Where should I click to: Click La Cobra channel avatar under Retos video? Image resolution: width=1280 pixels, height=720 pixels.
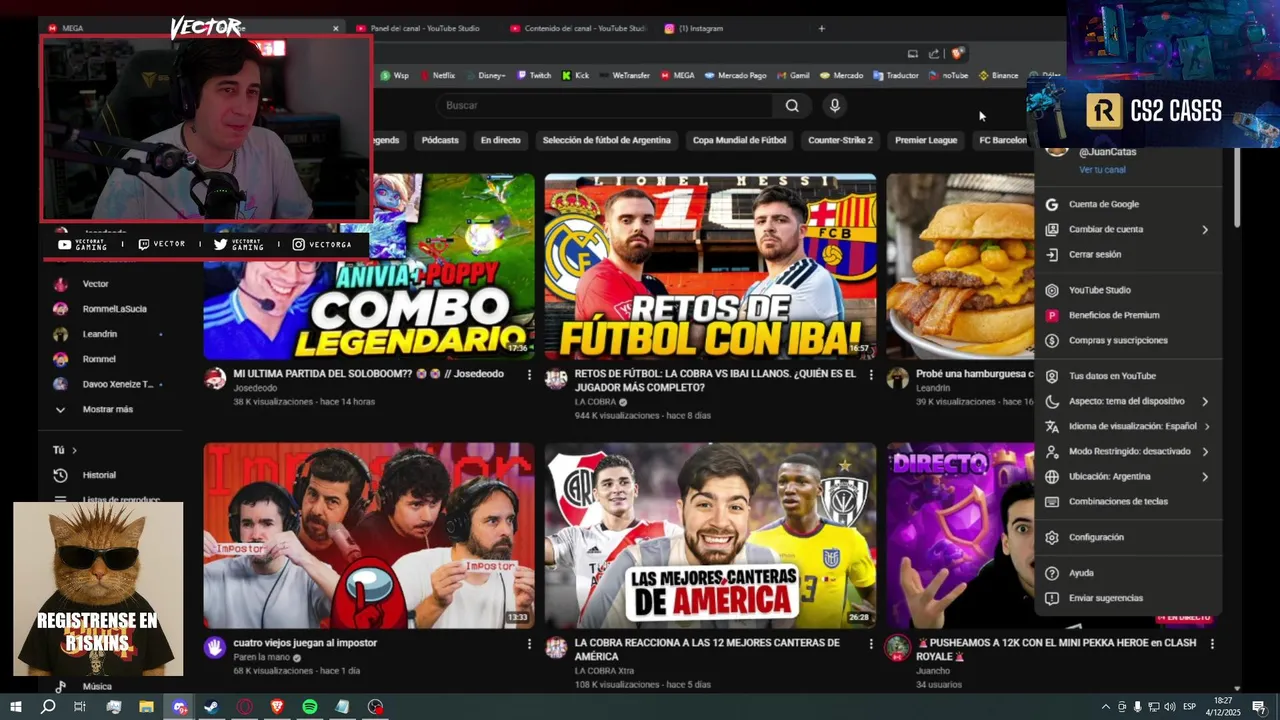click(556, 378)
